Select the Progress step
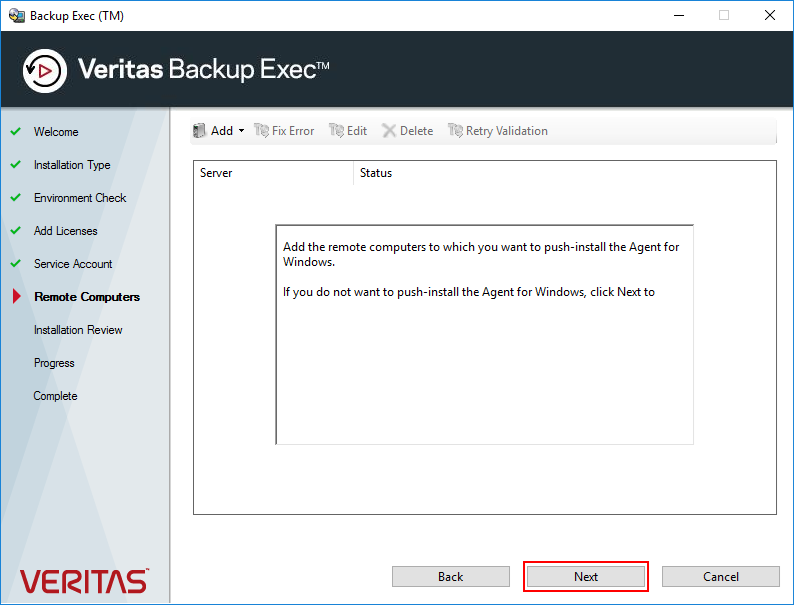This screenshot has height=605, width=794. point(54,363)
